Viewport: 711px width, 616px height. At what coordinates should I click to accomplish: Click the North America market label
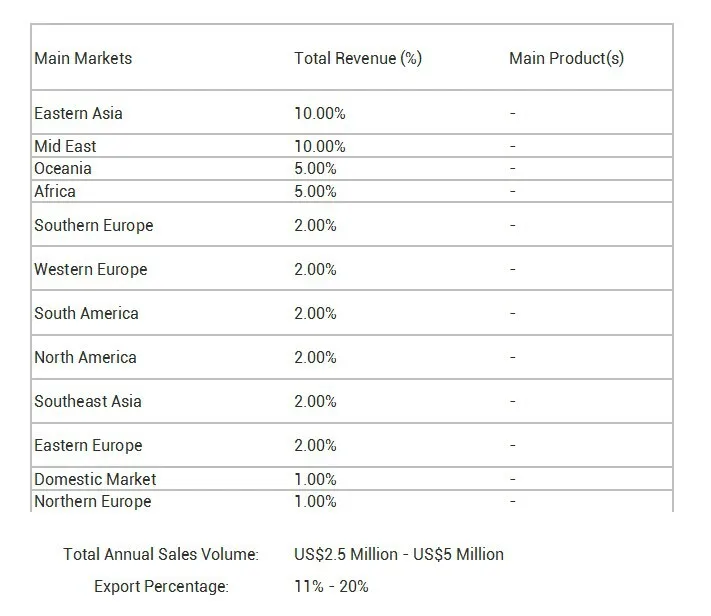click(85, 357)
